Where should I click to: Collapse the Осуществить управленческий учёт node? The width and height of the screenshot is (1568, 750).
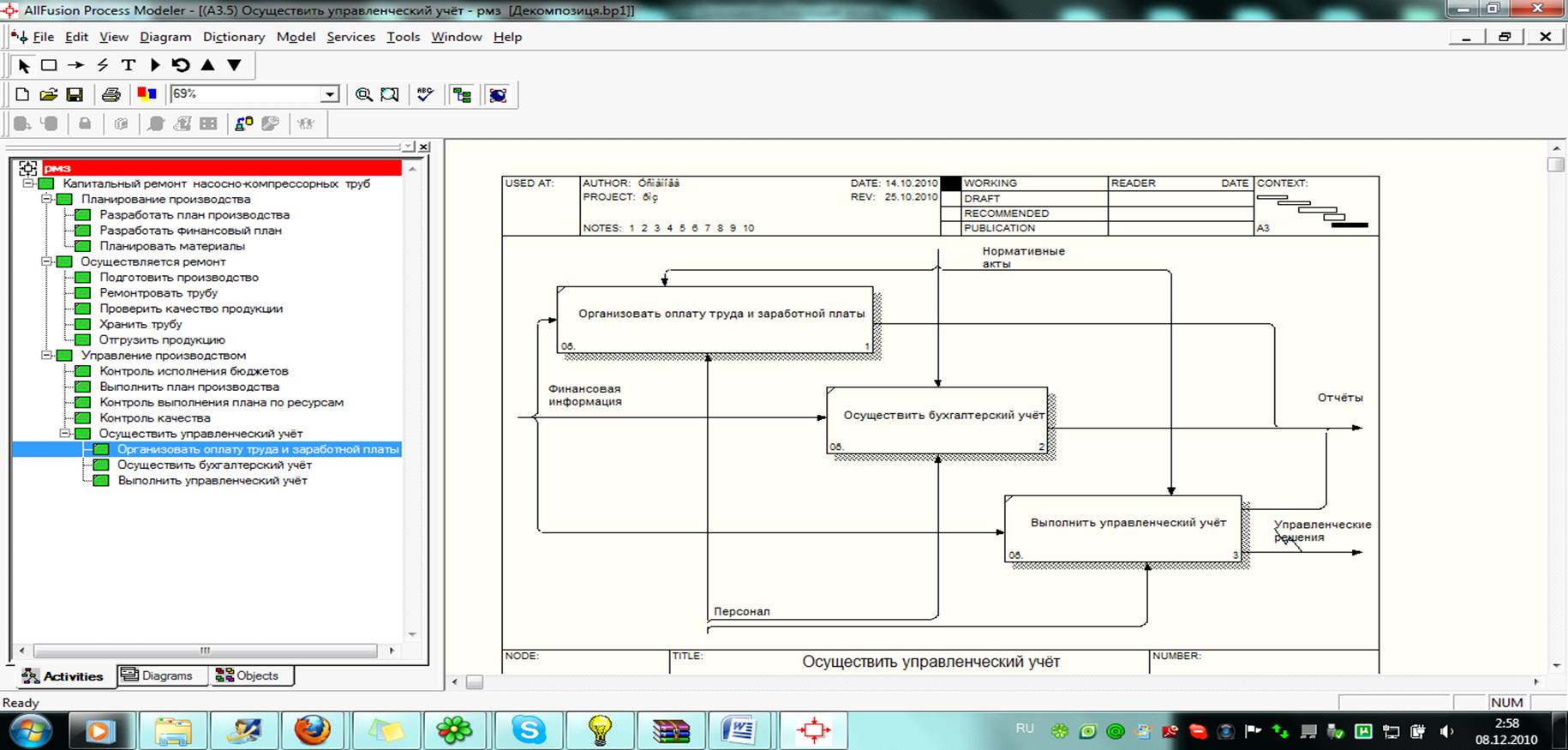coord(65,434)
